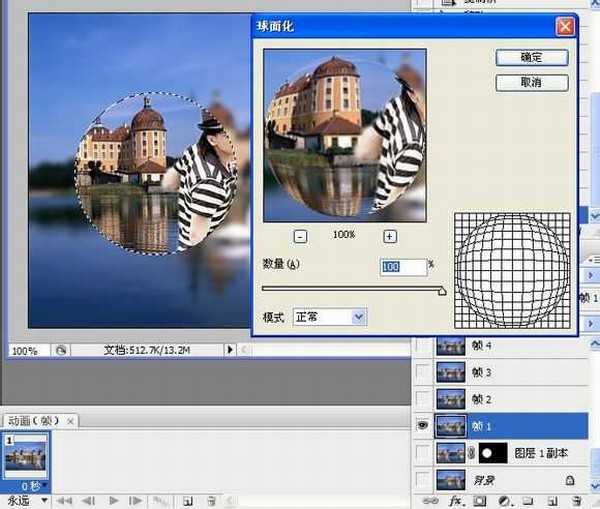
Task: Click the link layers icon in Layers panel
Action: pos(429,499)
